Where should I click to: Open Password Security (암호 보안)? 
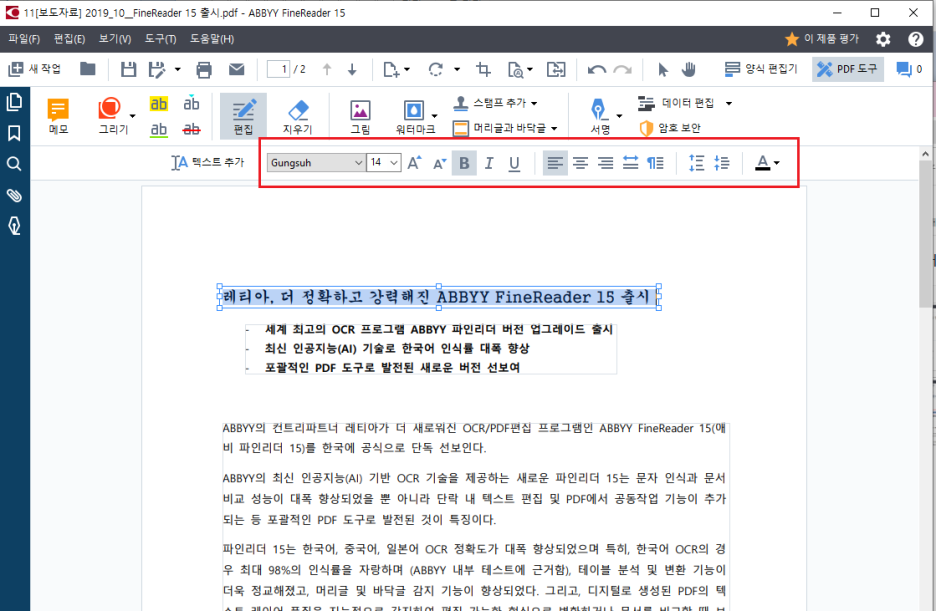669,128
